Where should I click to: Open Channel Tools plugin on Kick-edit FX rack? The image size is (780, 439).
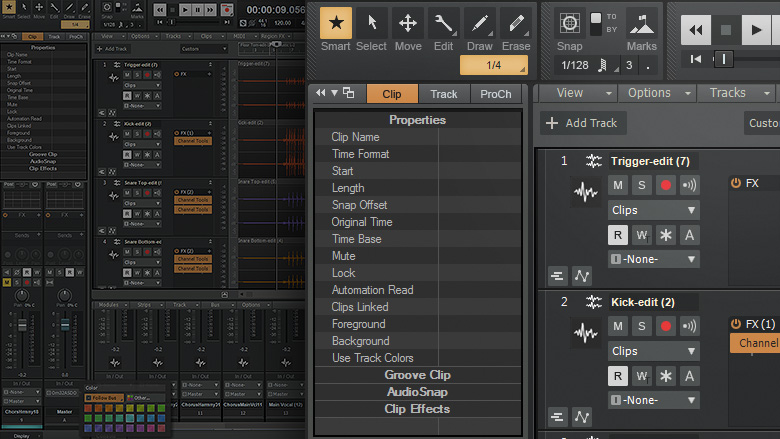point(755,343)
